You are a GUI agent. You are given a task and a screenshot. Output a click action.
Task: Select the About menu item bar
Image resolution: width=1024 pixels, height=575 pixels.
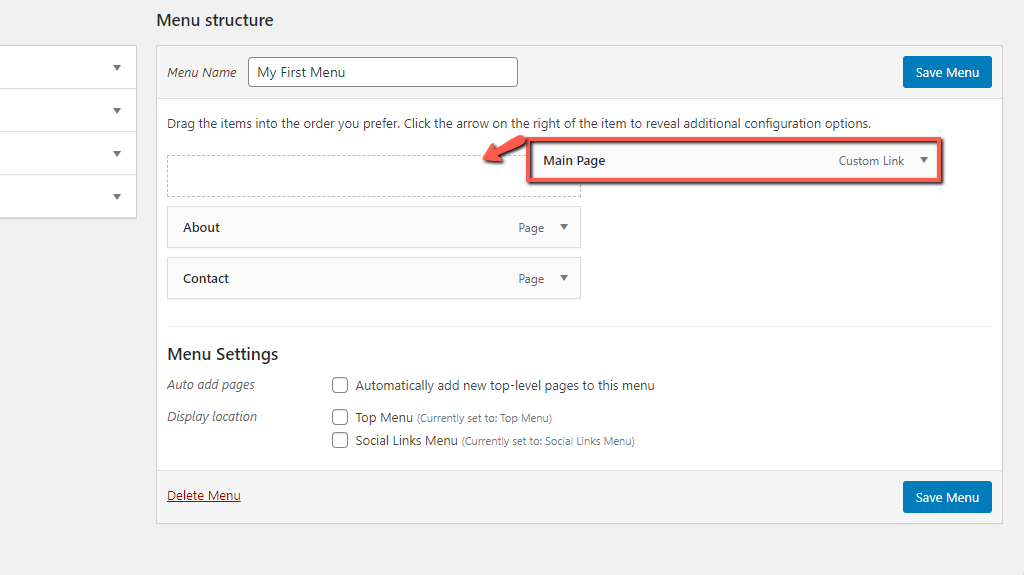(374, 227)
